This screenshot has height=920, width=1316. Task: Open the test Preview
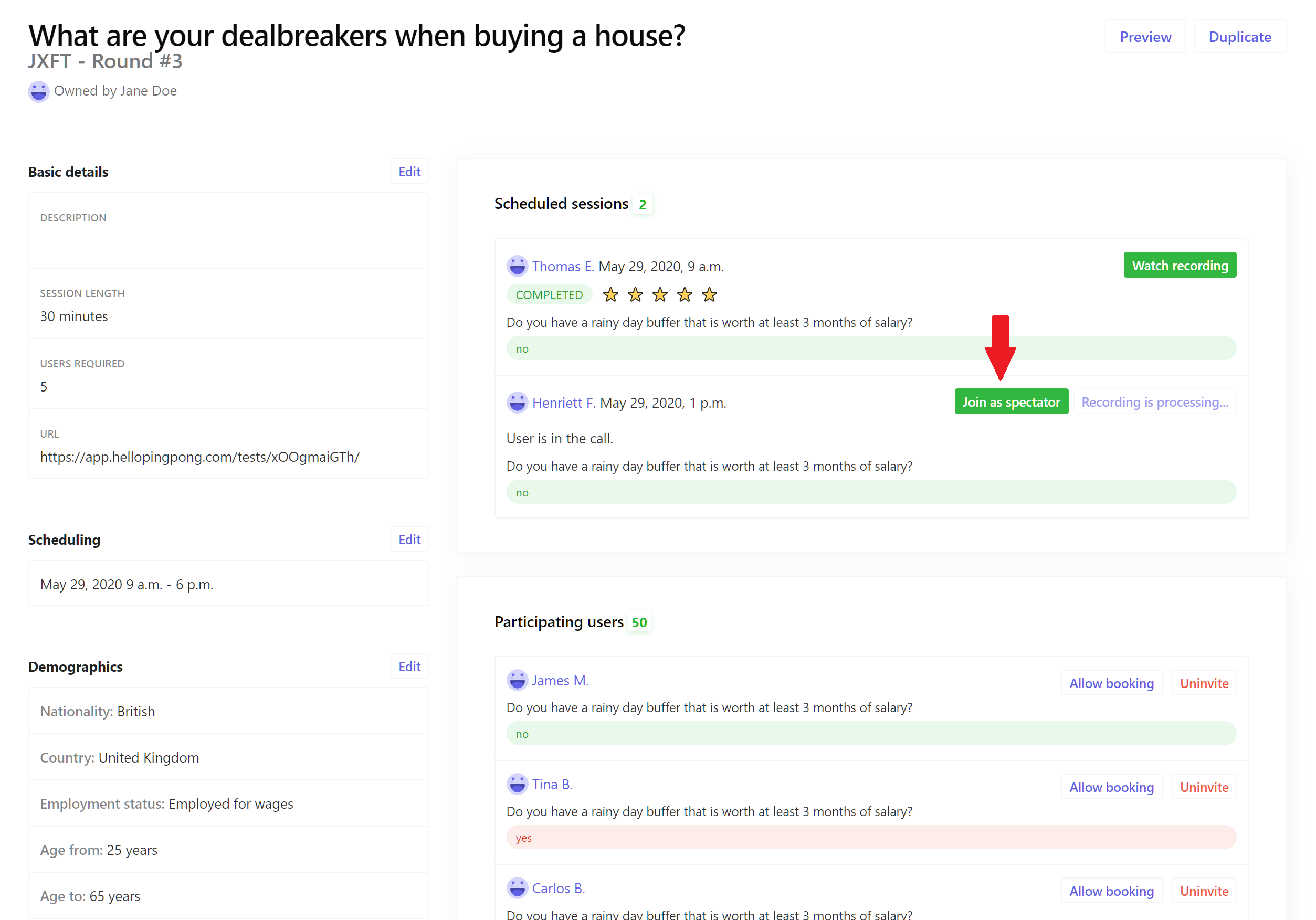[1145, 37]
